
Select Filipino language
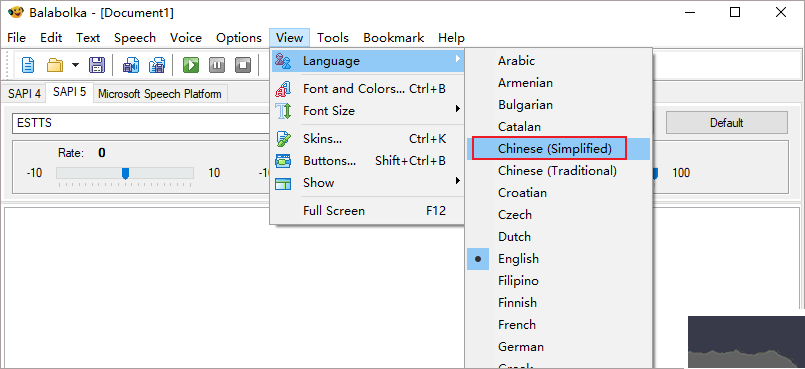point(559,281)
